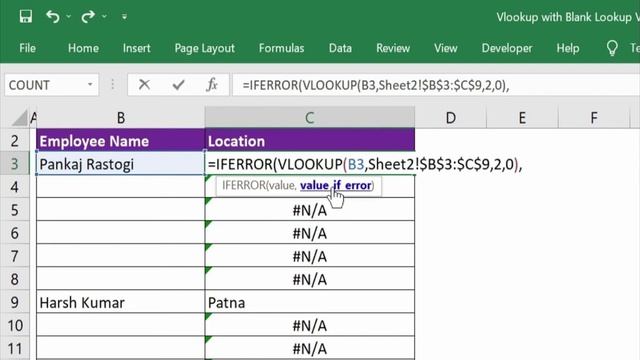
Task: Open the Redo history dropdown arrow
Action: pyautogui.click(x=104, y=17)
